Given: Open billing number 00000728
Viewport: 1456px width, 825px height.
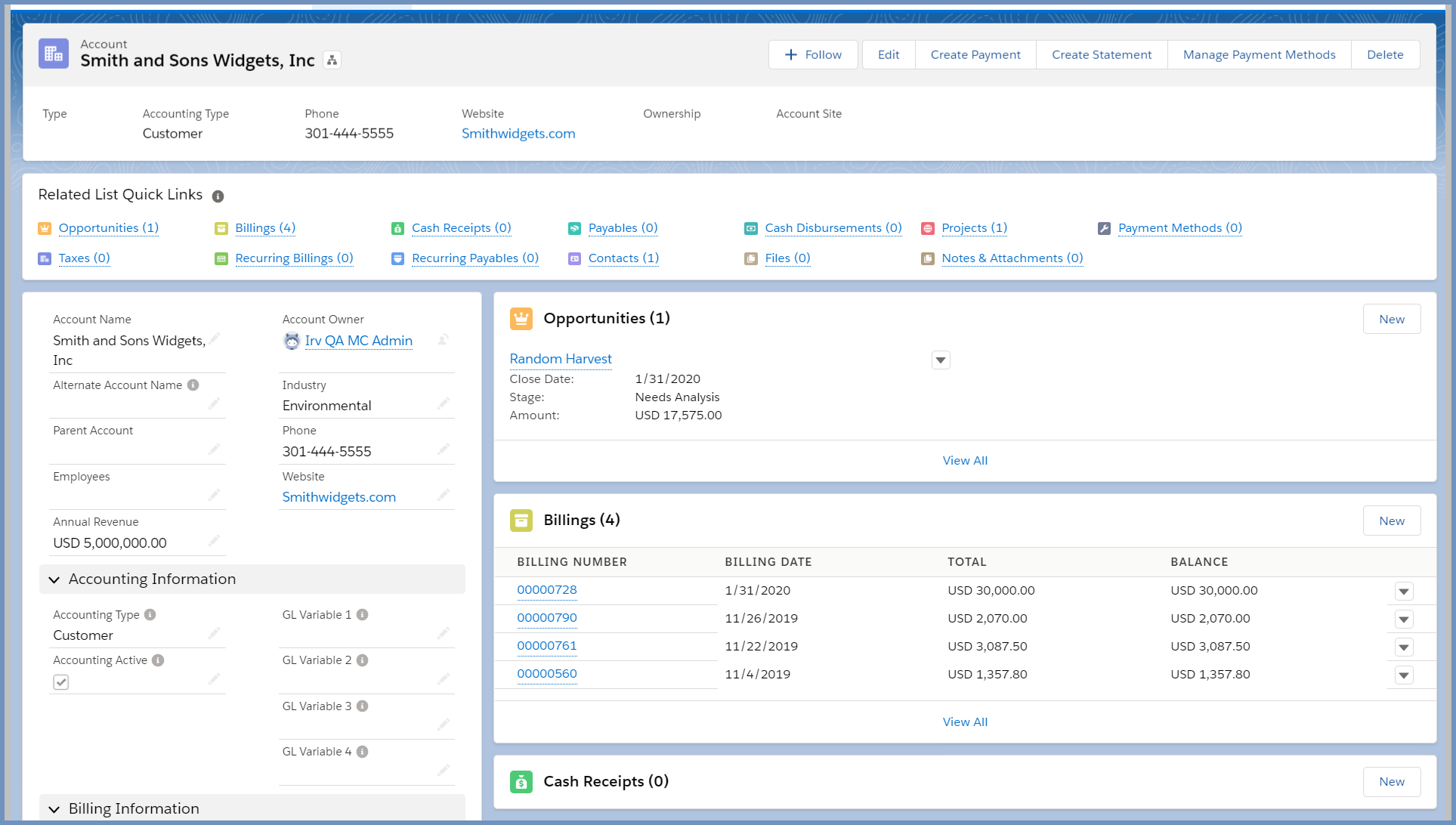Looking at the screenshot, I should click(547, 590).
